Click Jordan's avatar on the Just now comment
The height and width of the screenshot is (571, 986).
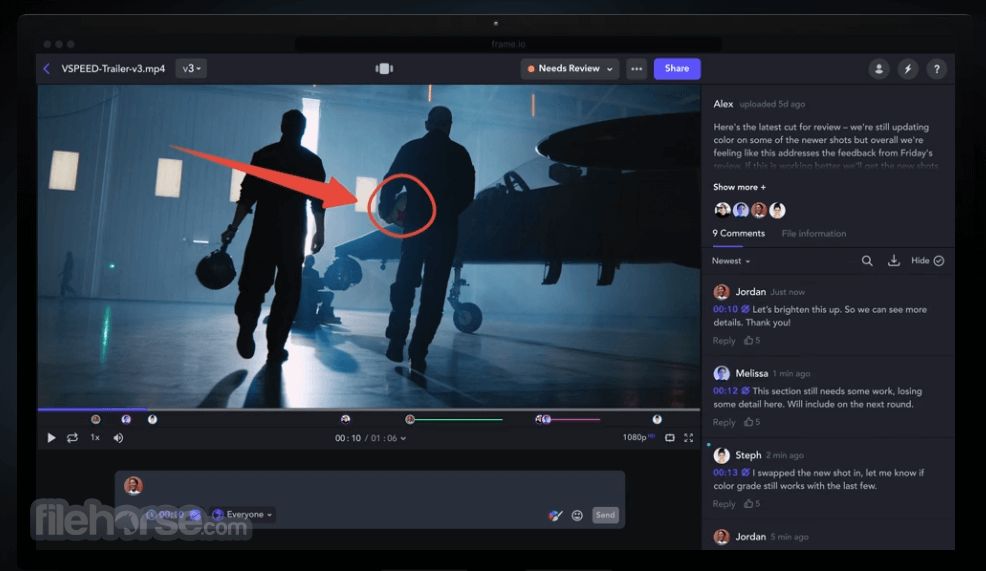click(721, 292)
